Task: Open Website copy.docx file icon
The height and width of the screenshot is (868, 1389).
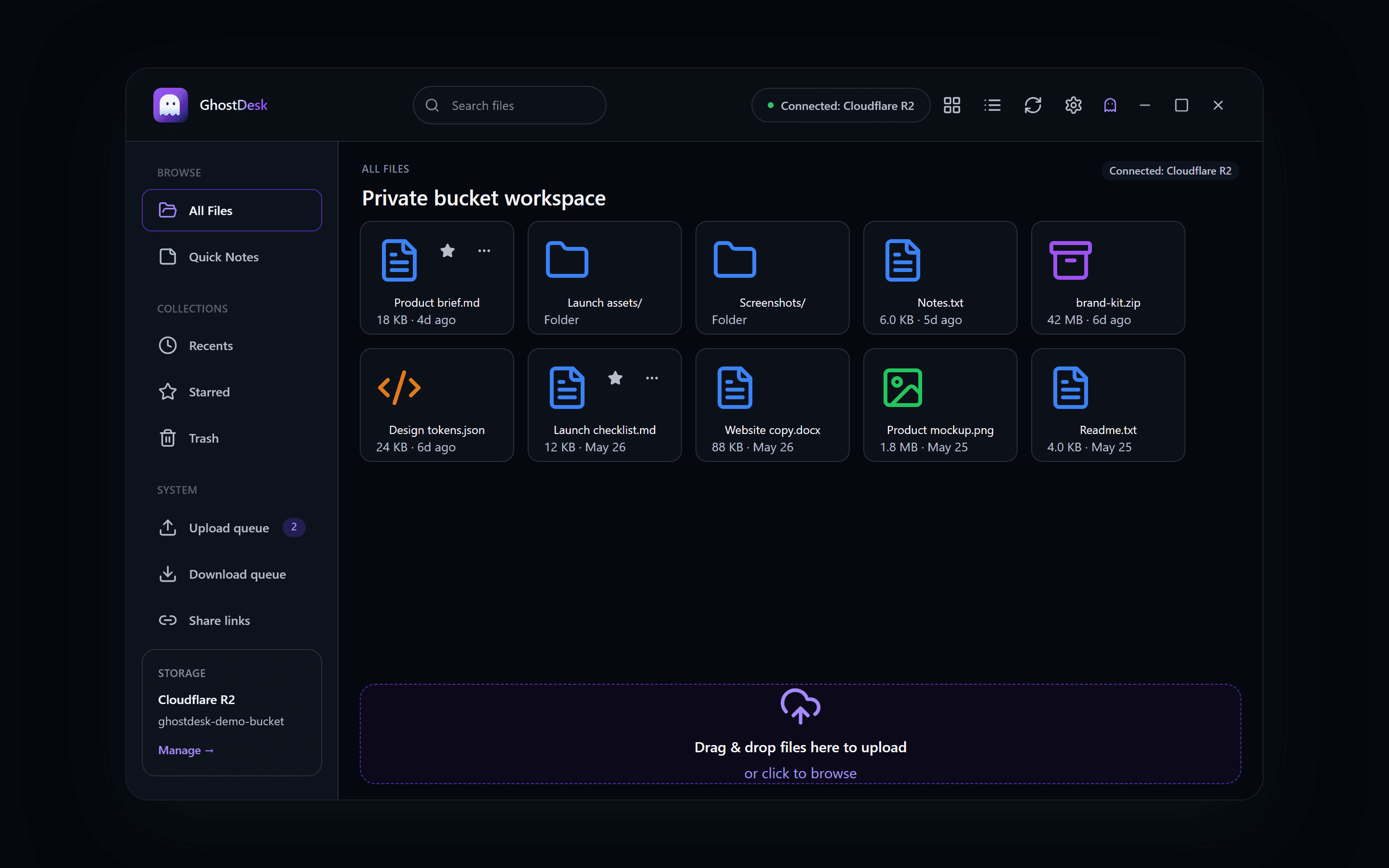Action: (x=735, y=388)
